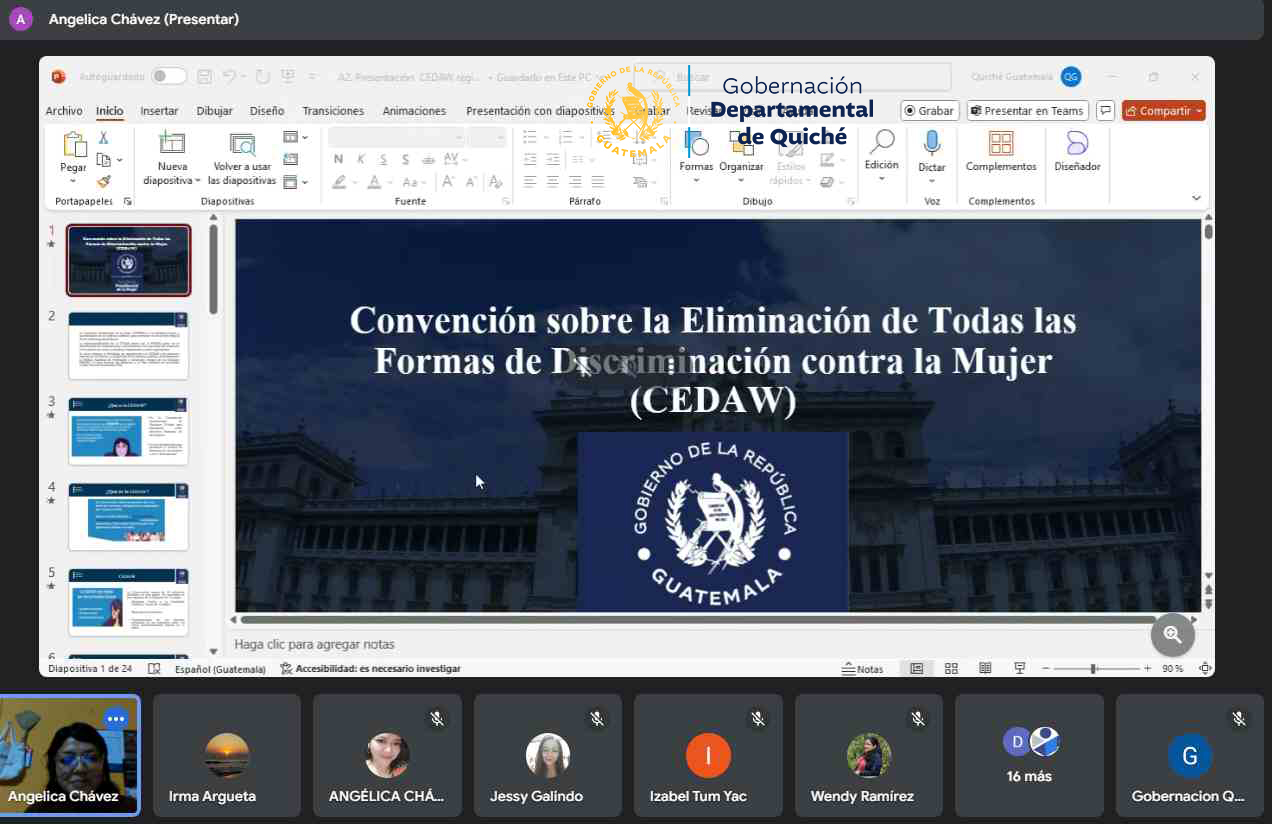Click Presentar en Teams button
Screen dimensions: 1272x824
[x=1029, y=111]
